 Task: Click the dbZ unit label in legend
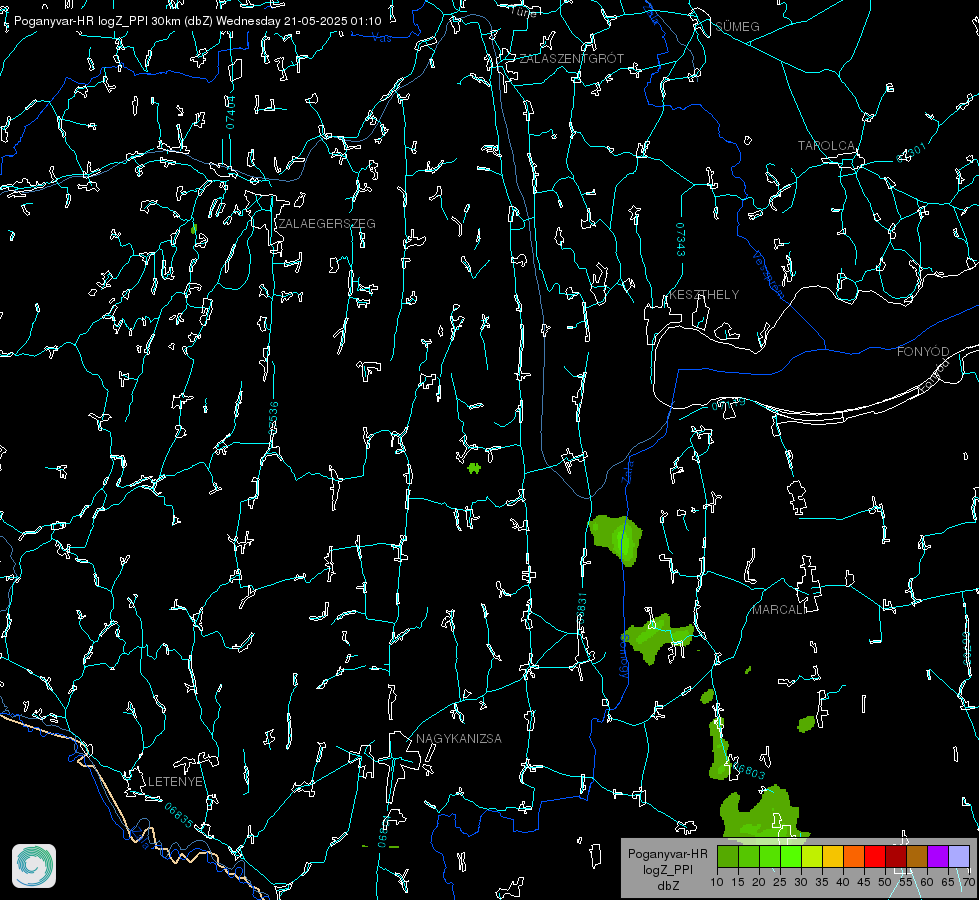[667, 886]
